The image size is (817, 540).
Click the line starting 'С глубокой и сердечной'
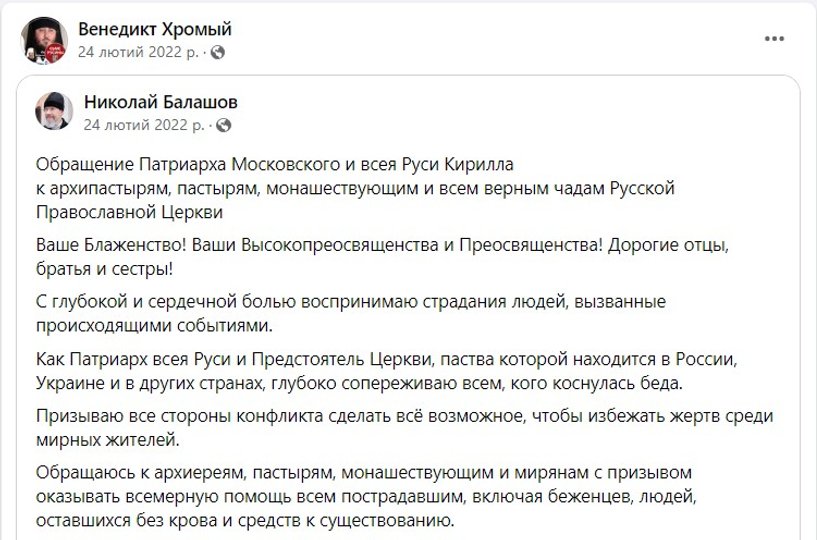tap(351, 301)
